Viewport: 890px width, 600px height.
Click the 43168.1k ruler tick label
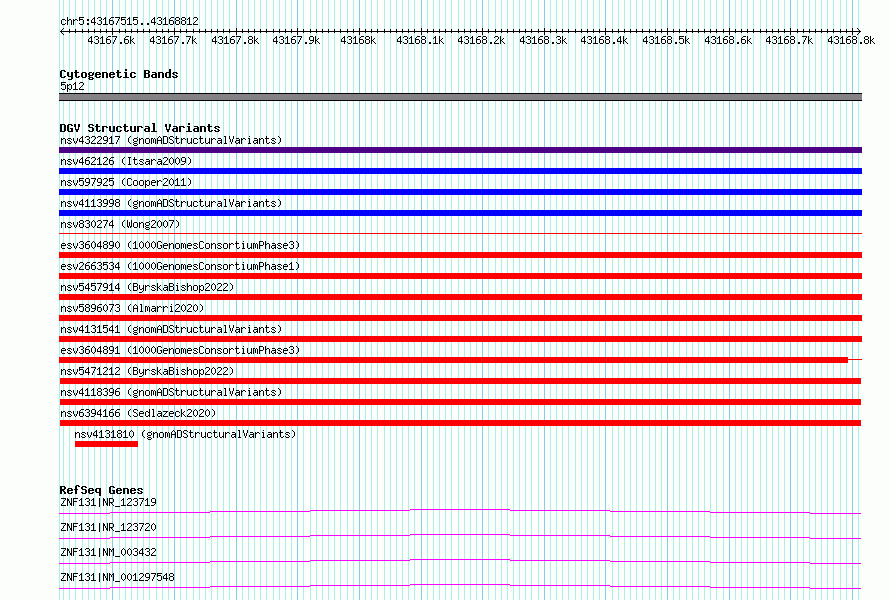coord(420,40)
